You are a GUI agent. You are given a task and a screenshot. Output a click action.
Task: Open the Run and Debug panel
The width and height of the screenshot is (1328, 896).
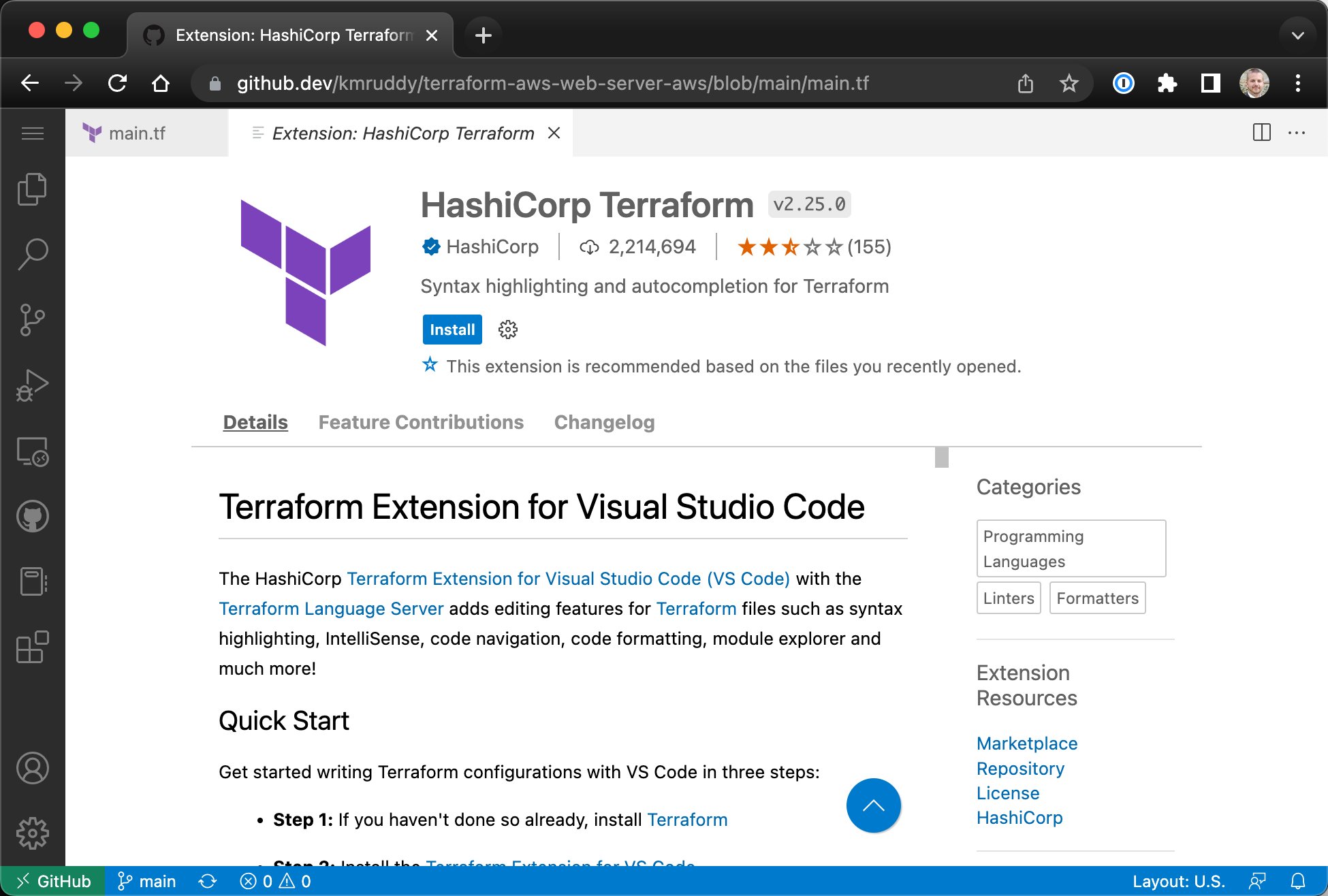click(32, 383)
